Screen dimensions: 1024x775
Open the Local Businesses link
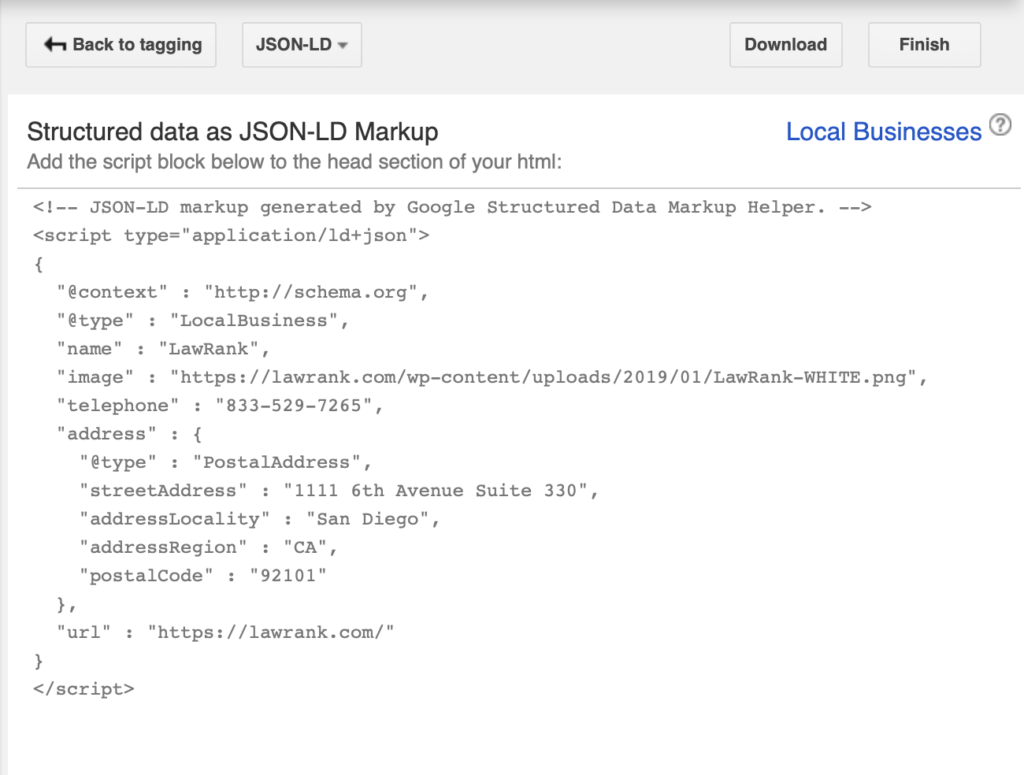(x=883, y=131)
